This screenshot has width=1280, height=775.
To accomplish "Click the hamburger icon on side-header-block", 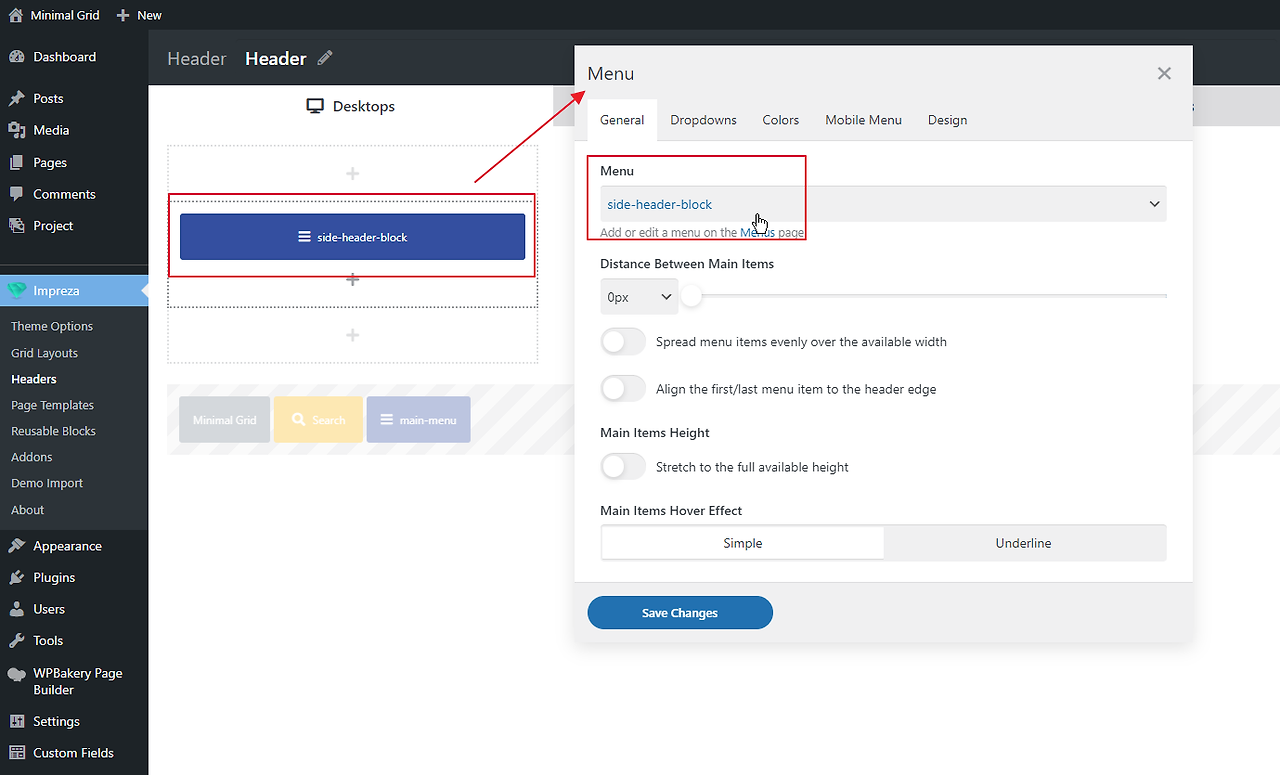I will (304, 237).
